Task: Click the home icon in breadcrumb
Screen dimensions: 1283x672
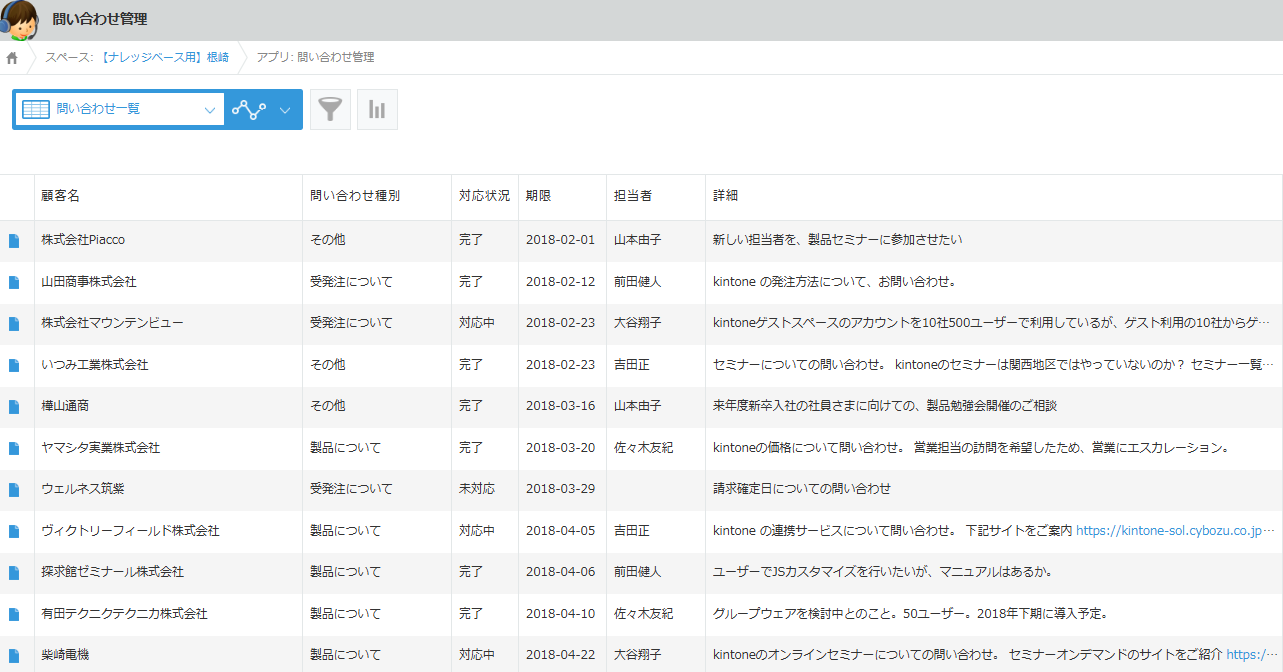Action: 12,58
